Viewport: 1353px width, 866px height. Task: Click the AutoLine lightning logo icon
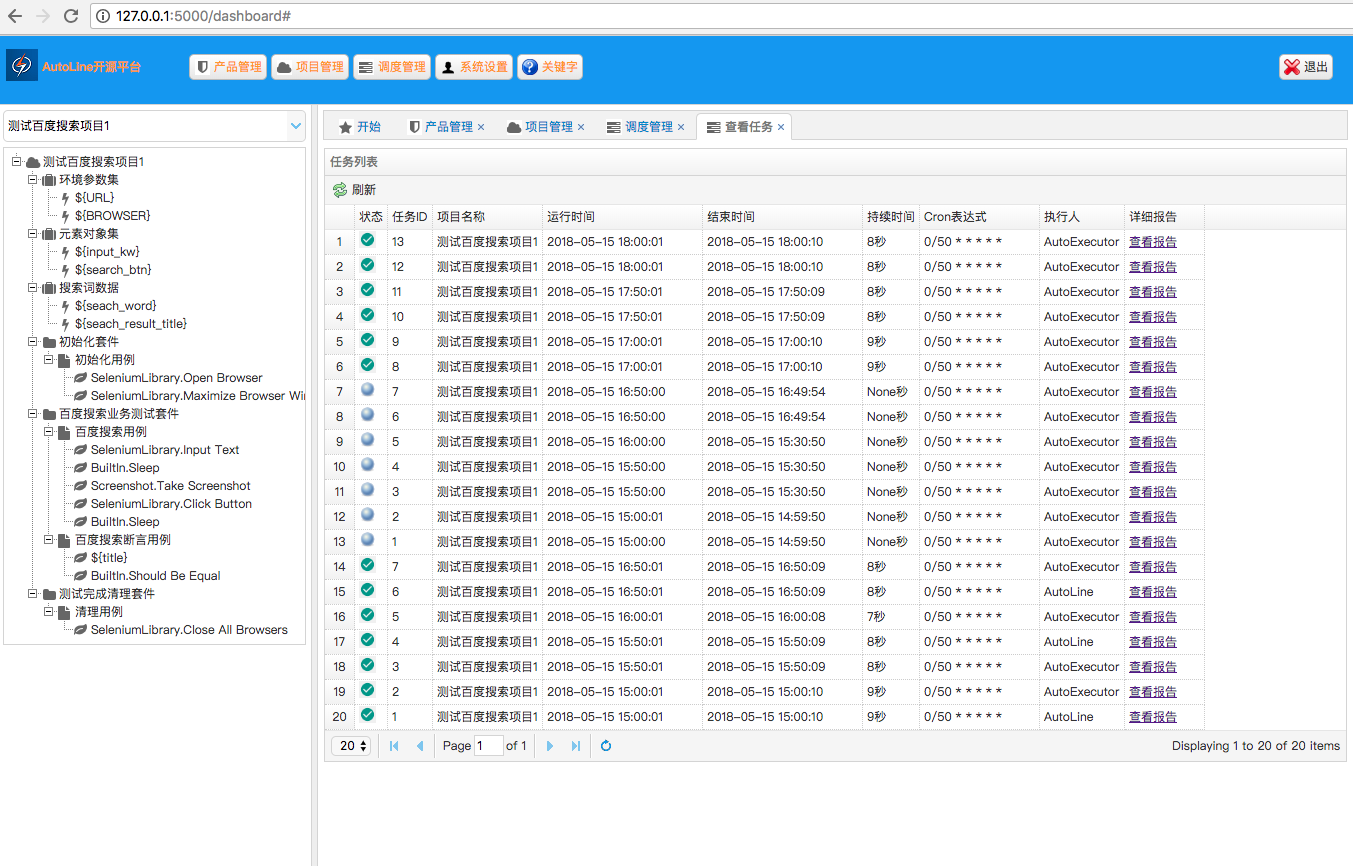[22, 66]
